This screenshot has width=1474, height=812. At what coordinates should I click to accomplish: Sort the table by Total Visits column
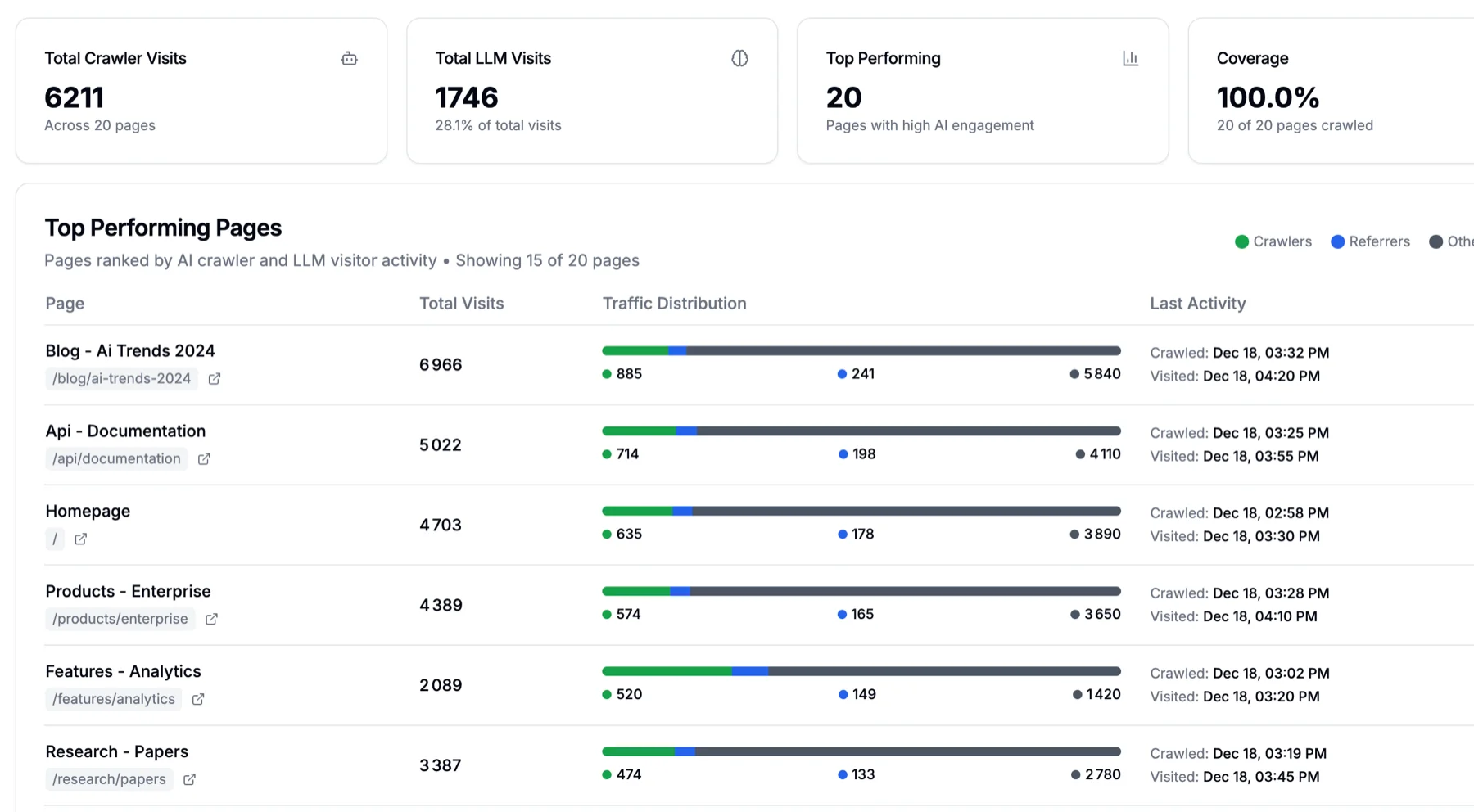(x=461, y=303)
